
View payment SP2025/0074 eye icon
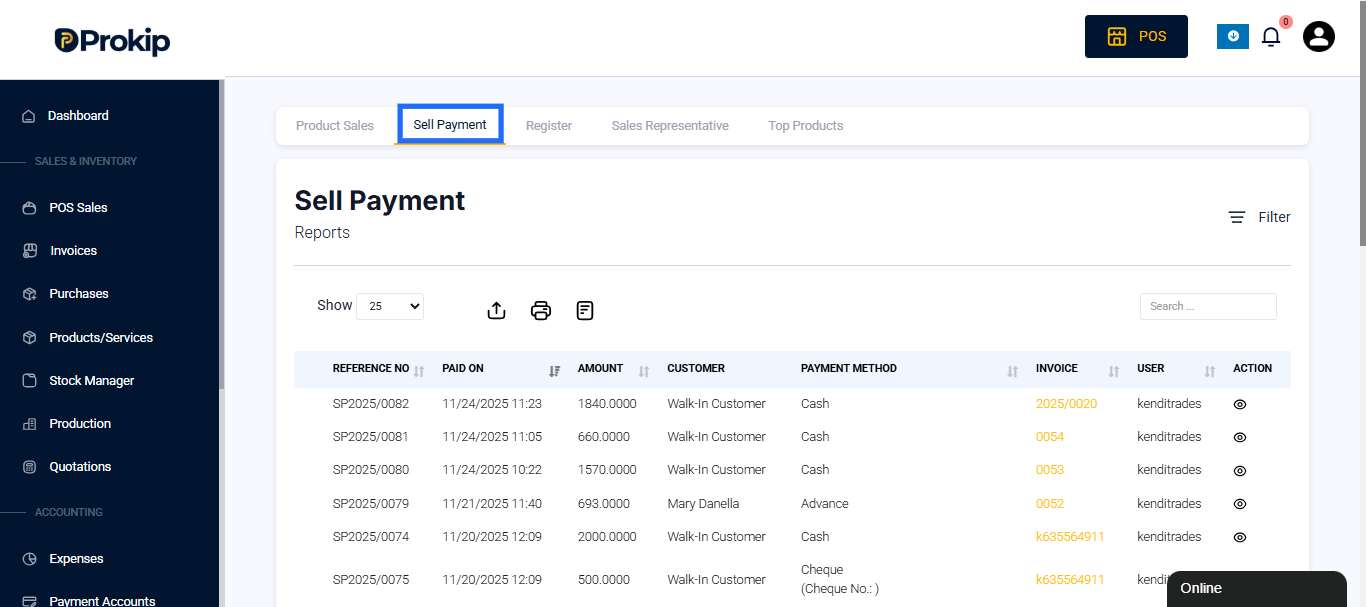pyautogui.click(x=1240, y=537)
